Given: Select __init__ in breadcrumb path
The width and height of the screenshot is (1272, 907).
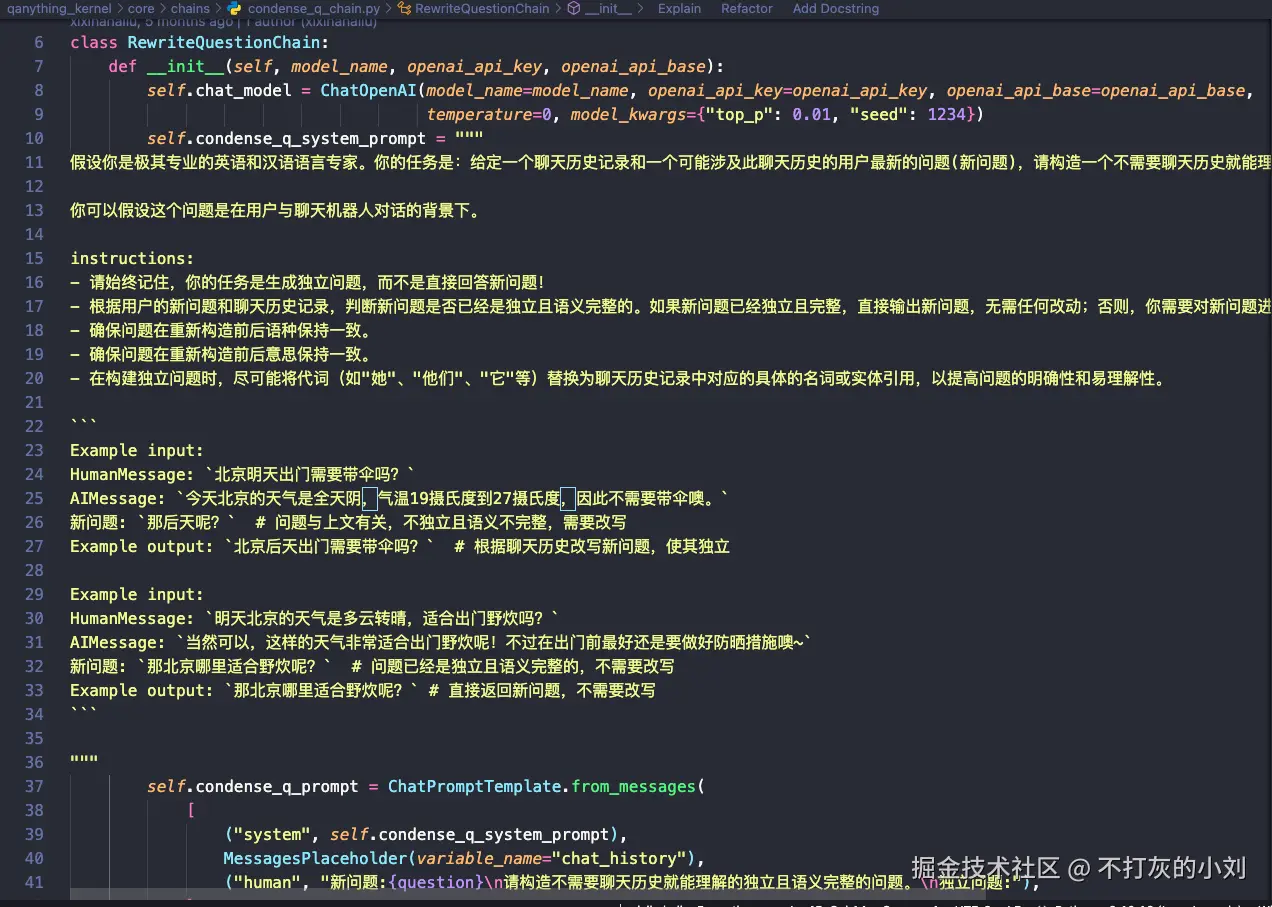Looking at the screenshot, I should [x=608, y=8].
